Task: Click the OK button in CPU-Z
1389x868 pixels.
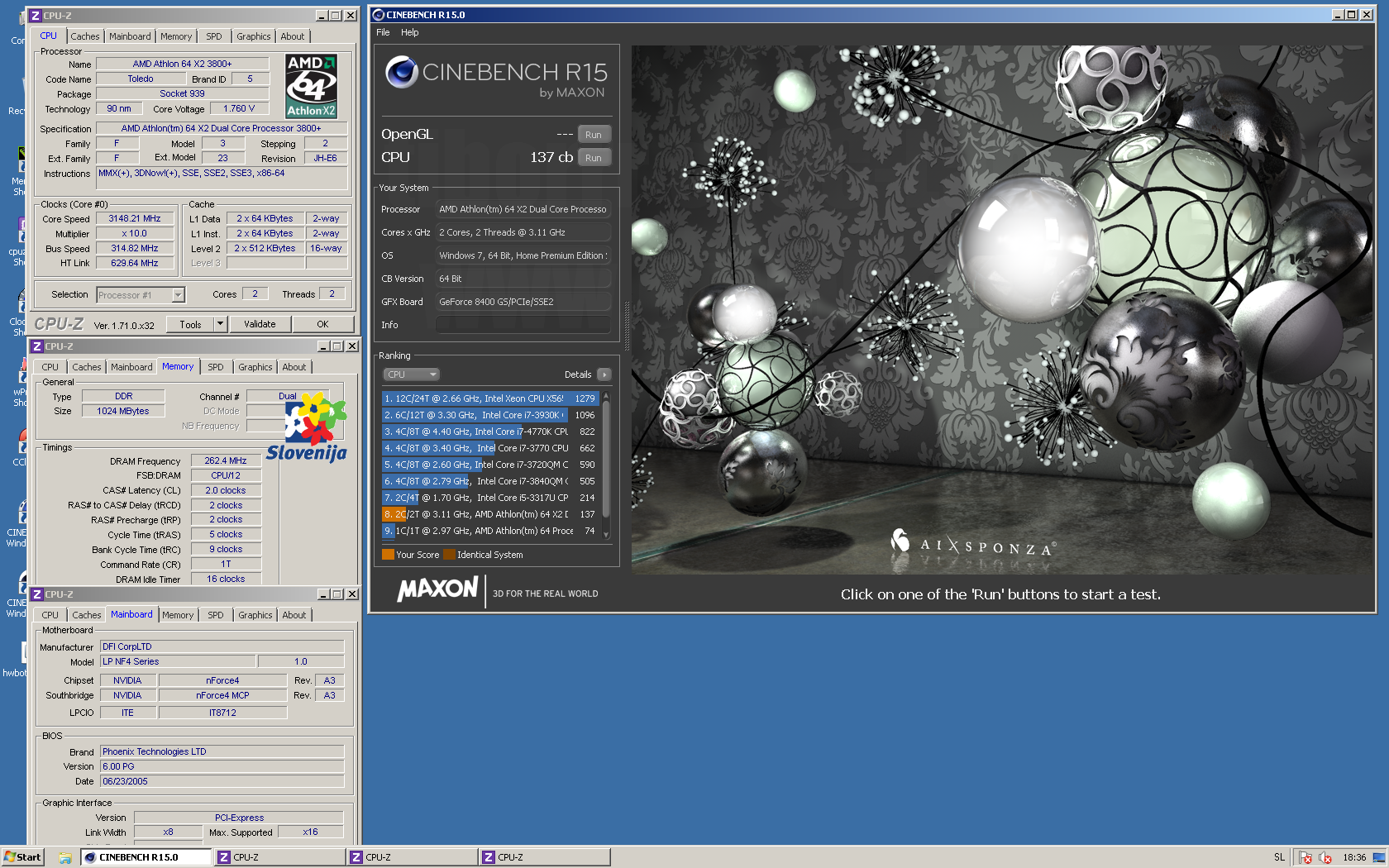Action: pyautogui.click(x=322, y=324)
